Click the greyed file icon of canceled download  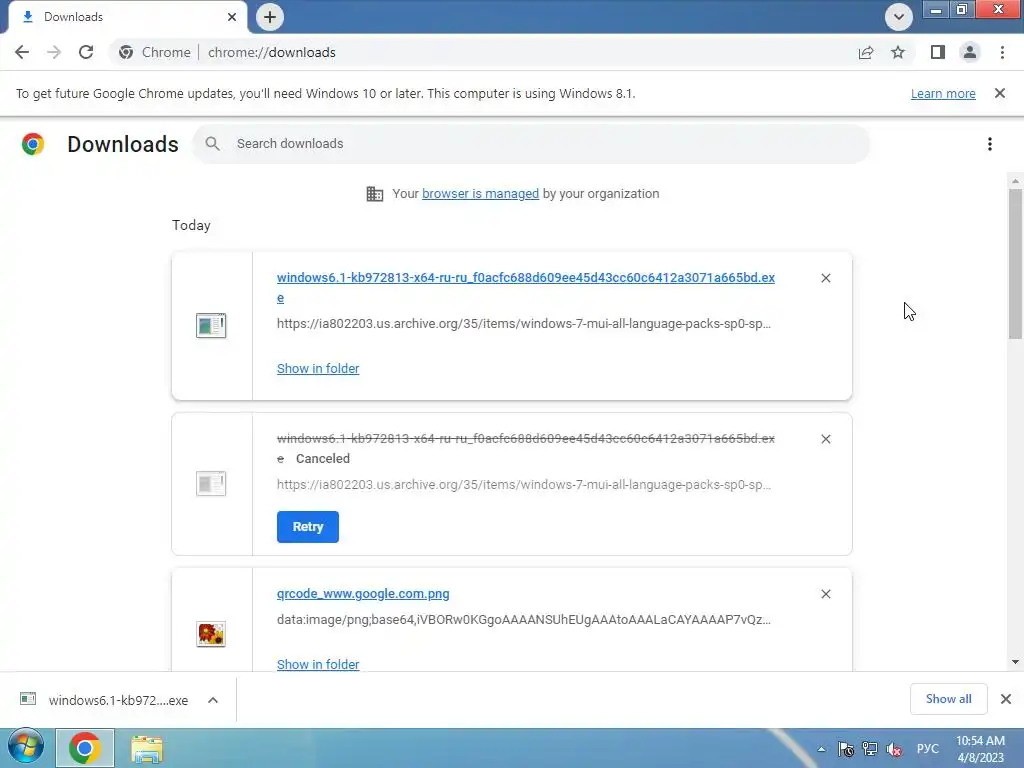(211, 484)
